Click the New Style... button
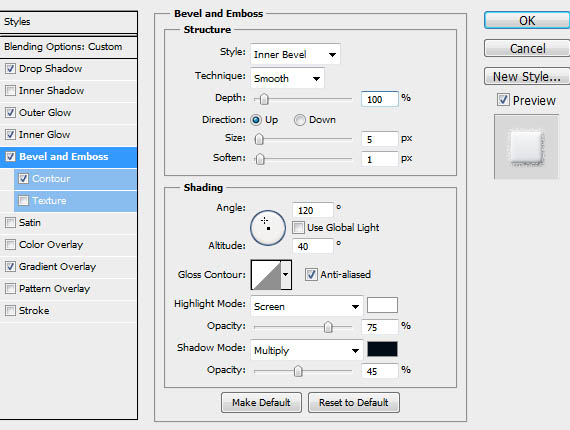This screenshot has height=430, width=570. pos(527,76)
